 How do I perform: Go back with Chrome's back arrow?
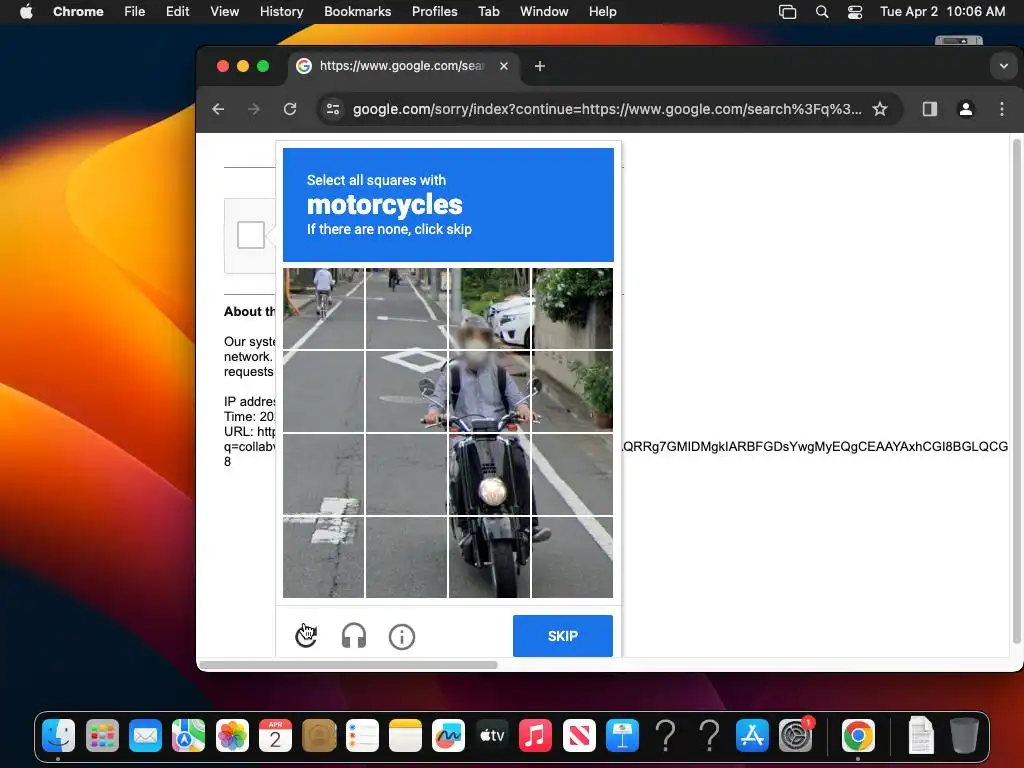pos(219,109)
